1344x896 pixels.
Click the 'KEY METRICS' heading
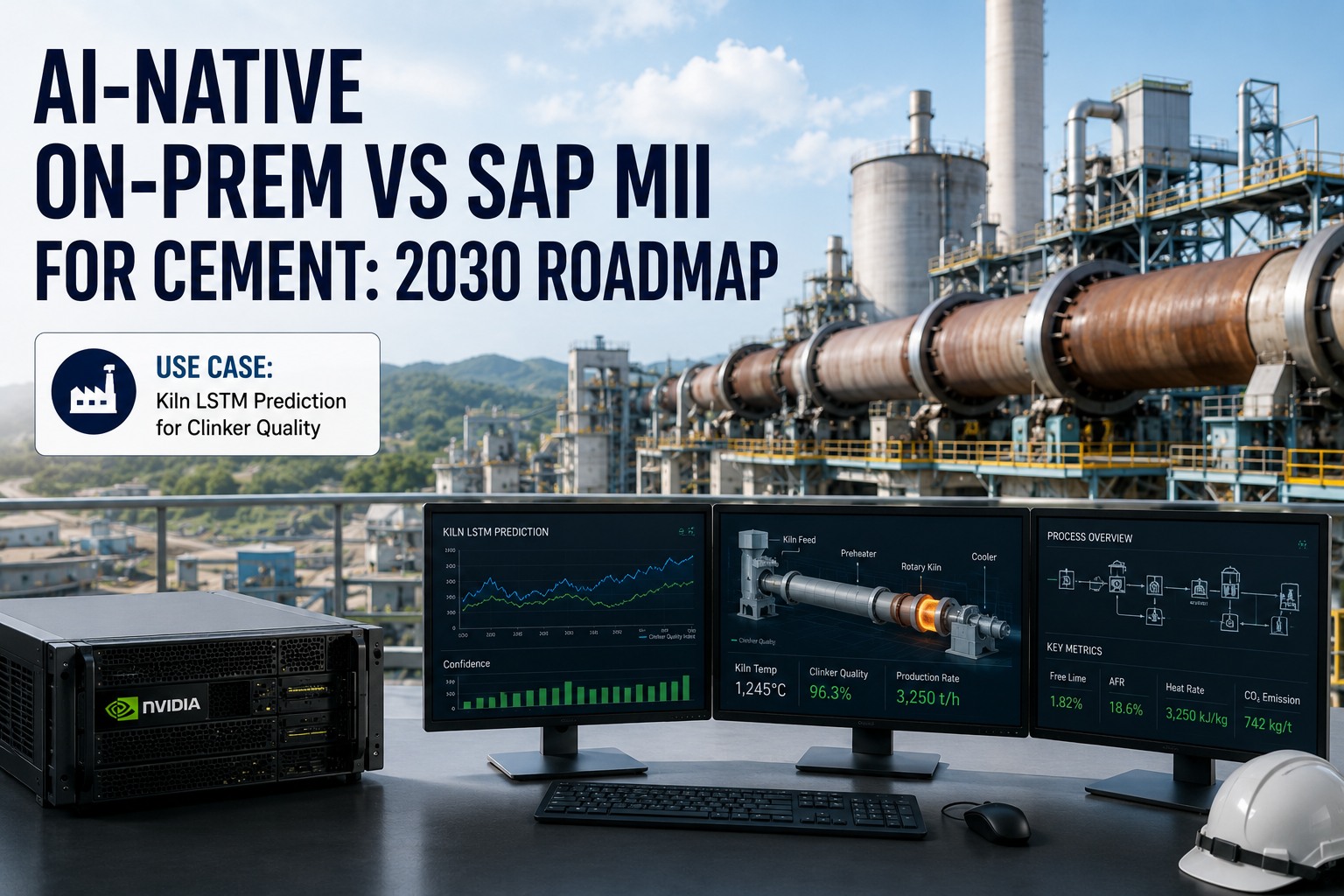(x=1074, y=649)
